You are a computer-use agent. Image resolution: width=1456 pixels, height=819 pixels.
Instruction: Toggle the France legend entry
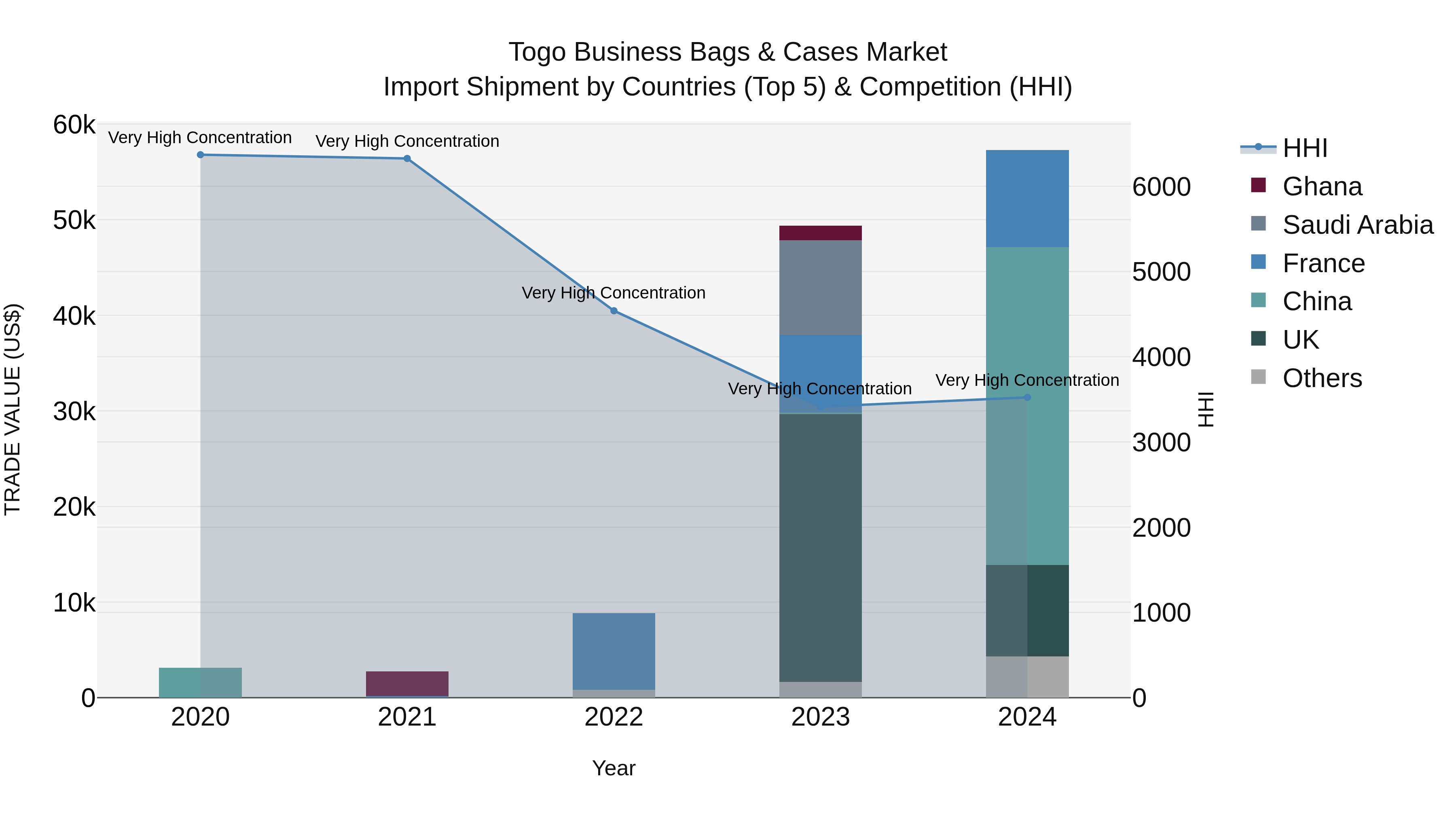click(1308, 263)
